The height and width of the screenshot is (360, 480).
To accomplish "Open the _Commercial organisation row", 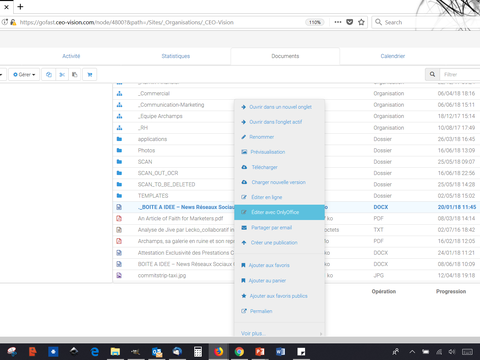I will click(x=154, y=94).
